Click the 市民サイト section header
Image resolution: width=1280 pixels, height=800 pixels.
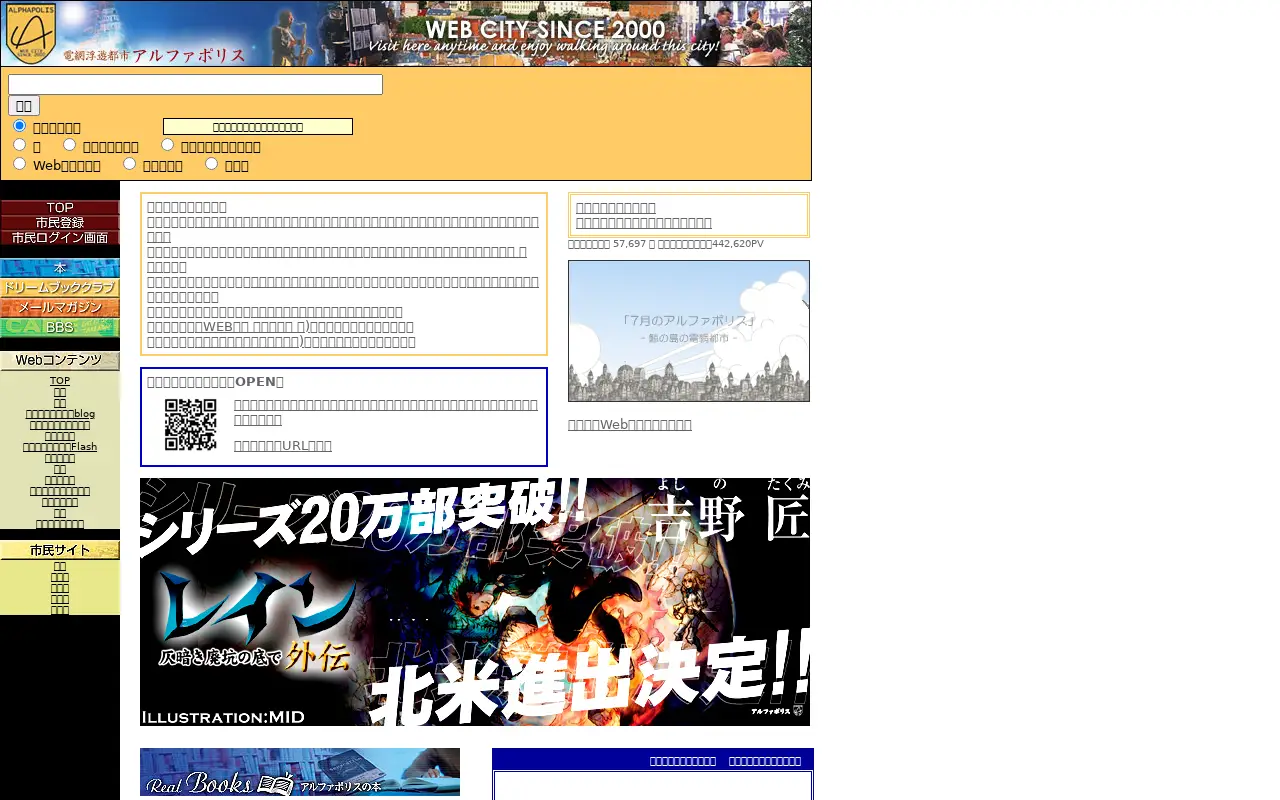click(x=60, y=550)
